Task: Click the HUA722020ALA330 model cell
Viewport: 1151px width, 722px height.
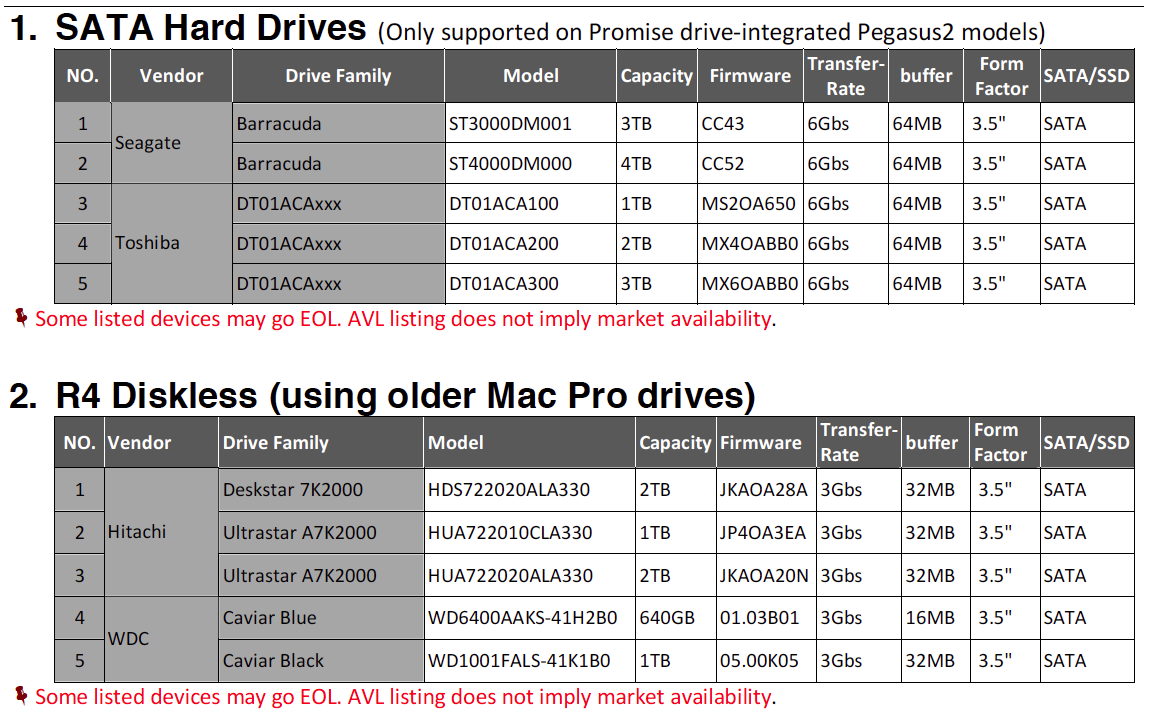Action: pos(529,575)
